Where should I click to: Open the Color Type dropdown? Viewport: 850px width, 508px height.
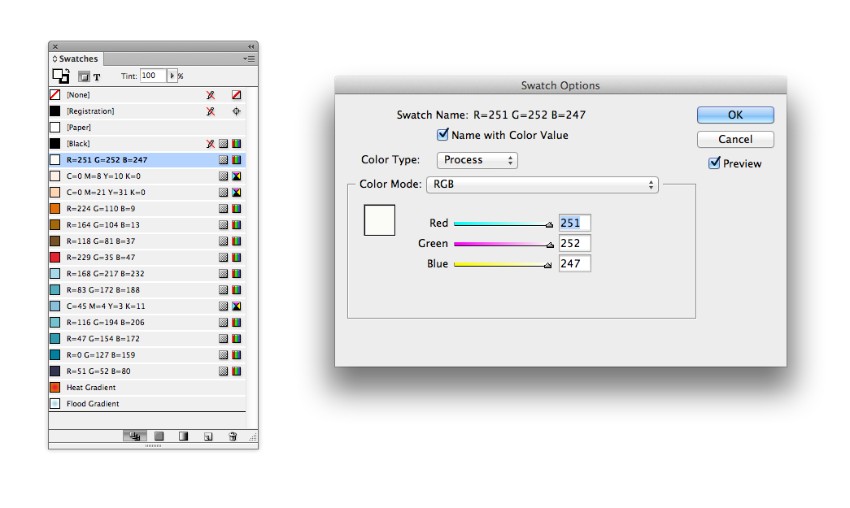(x=477, y=160)
